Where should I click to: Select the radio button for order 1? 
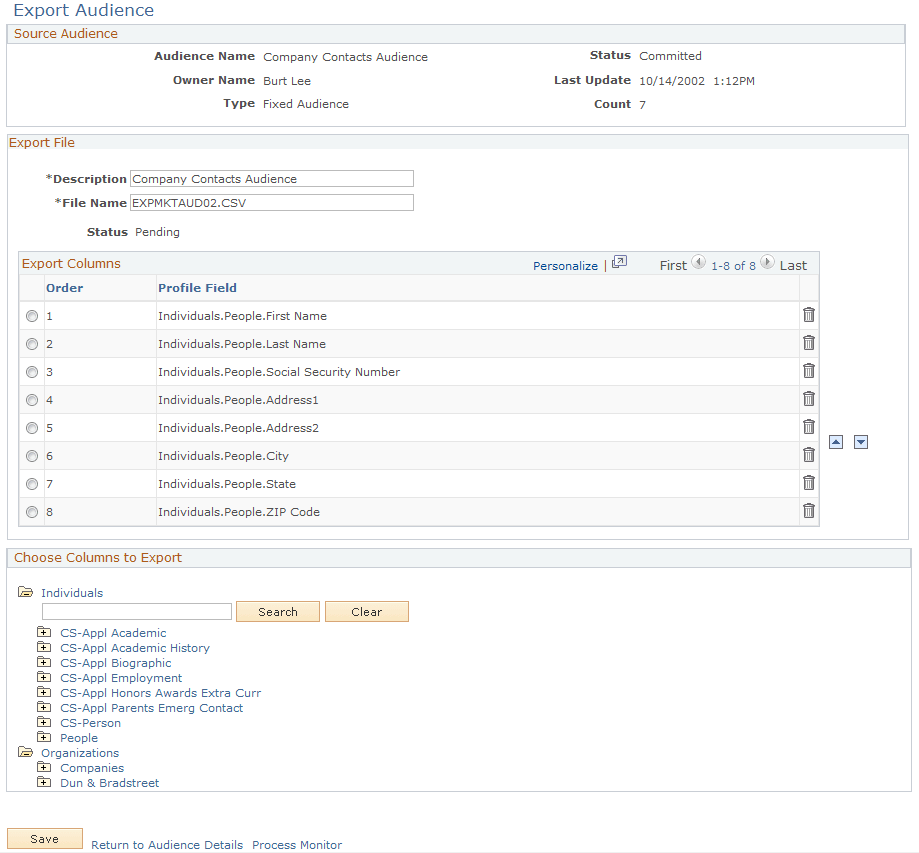click(x=31, y=315)
